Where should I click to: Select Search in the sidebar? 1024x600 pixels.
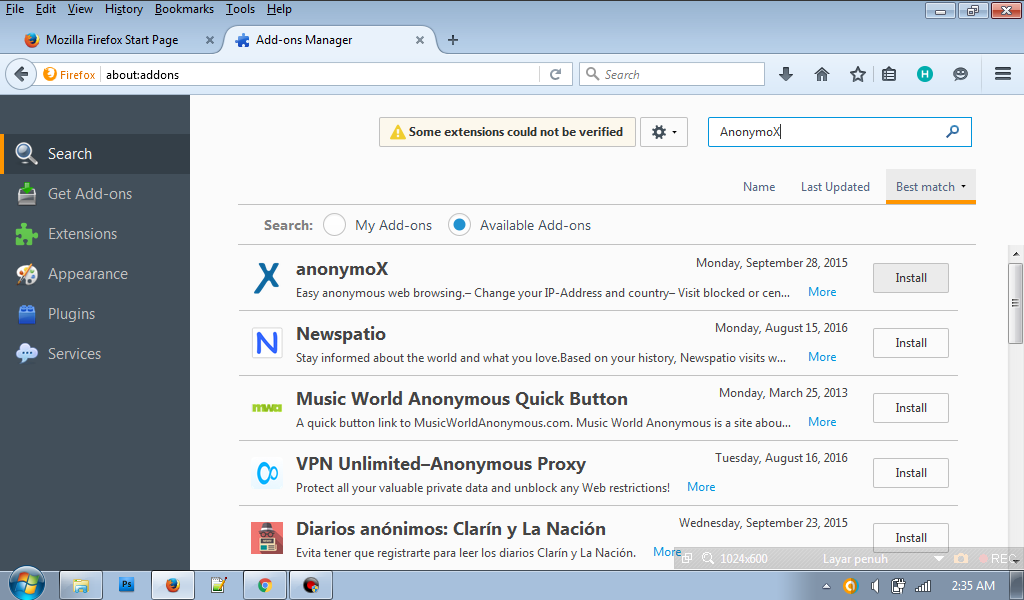pos(95,154)
